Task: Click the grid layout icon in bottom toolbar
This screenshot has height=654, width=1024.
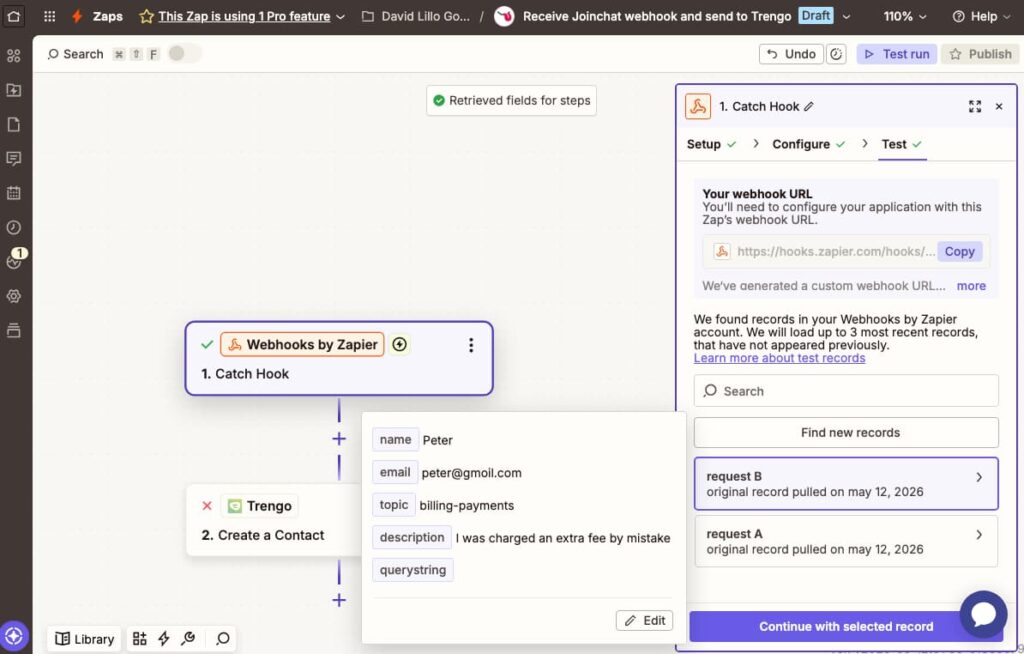Action: (140, 638)
